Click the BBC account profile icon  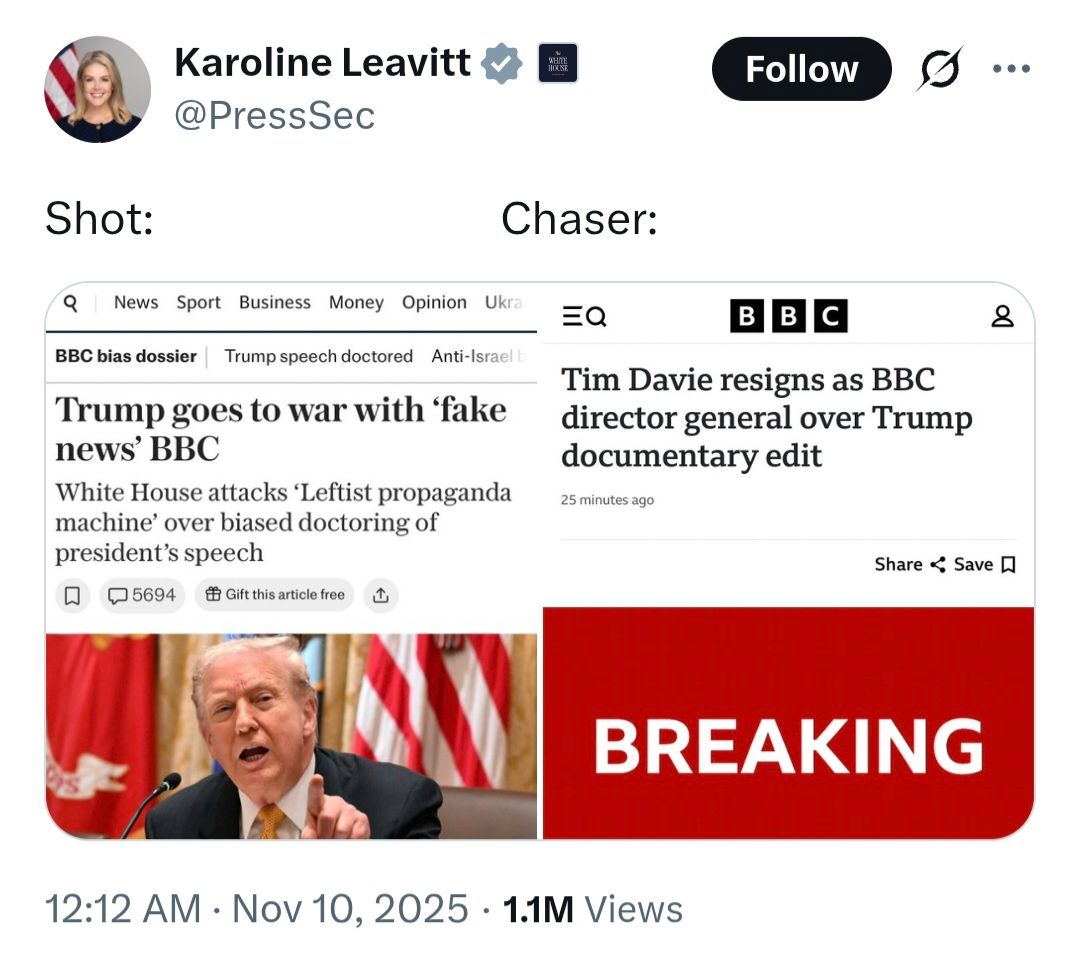coord(1002,316)
